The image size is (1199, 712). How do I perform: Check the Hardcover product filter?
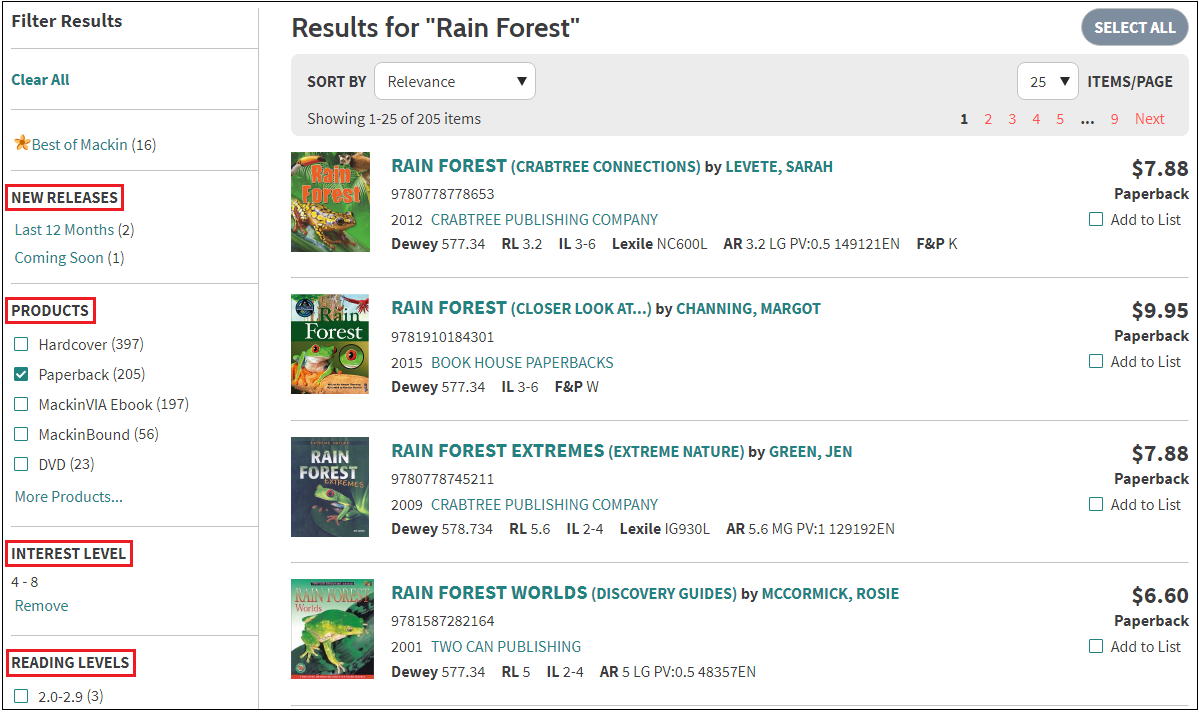point(21,345)
